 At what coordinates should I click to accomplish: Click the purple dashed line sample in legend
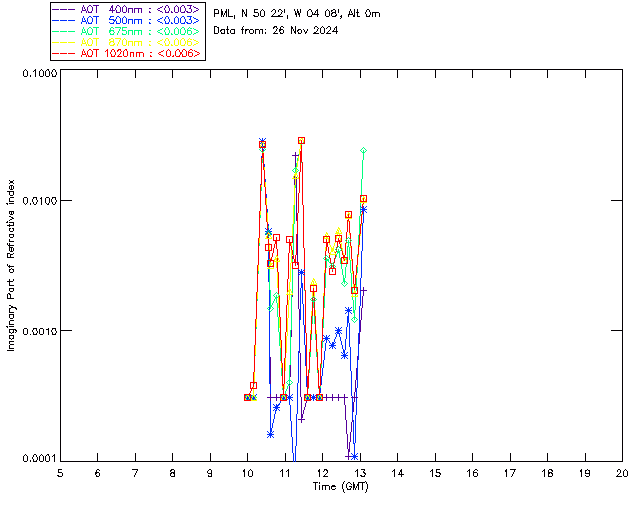coord(64,9)
